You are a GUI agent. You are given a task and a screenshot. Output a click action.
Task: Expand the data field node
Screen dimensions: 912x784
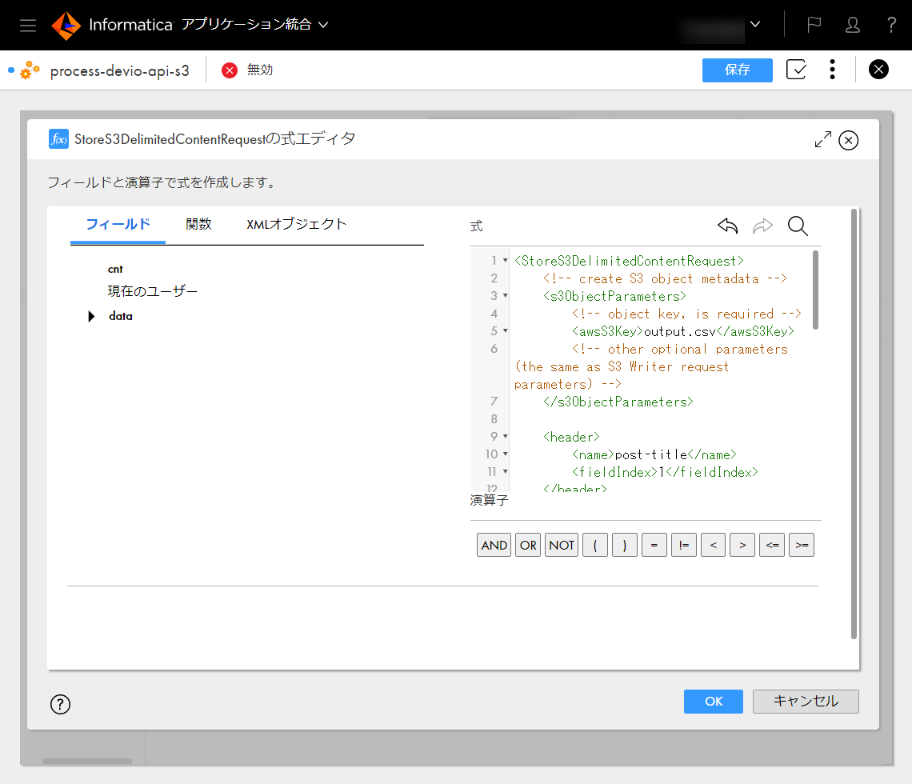(x=89, y=316)
